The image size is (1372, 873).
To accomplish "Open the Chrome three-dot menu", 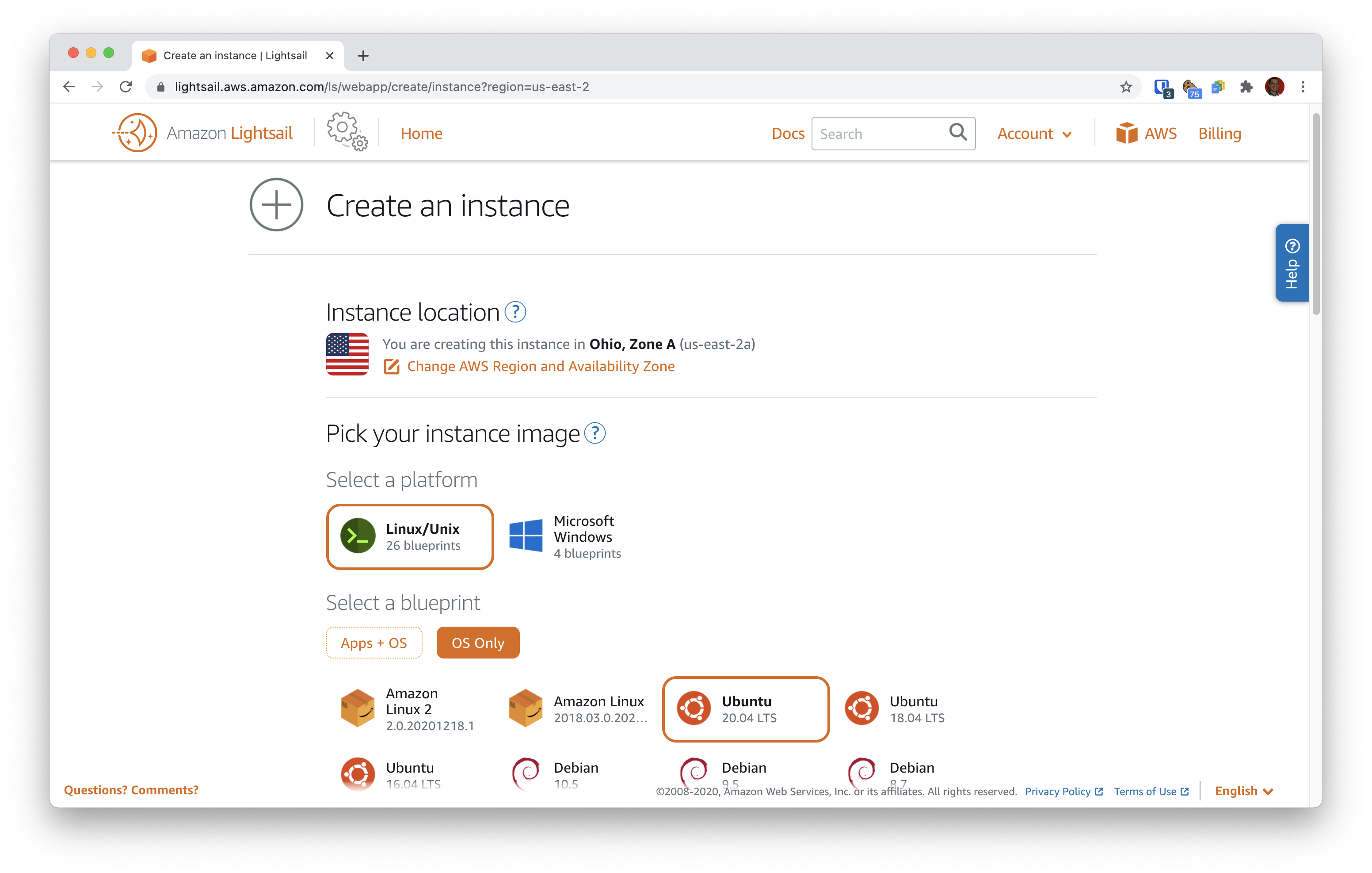I will point(1303,87).
